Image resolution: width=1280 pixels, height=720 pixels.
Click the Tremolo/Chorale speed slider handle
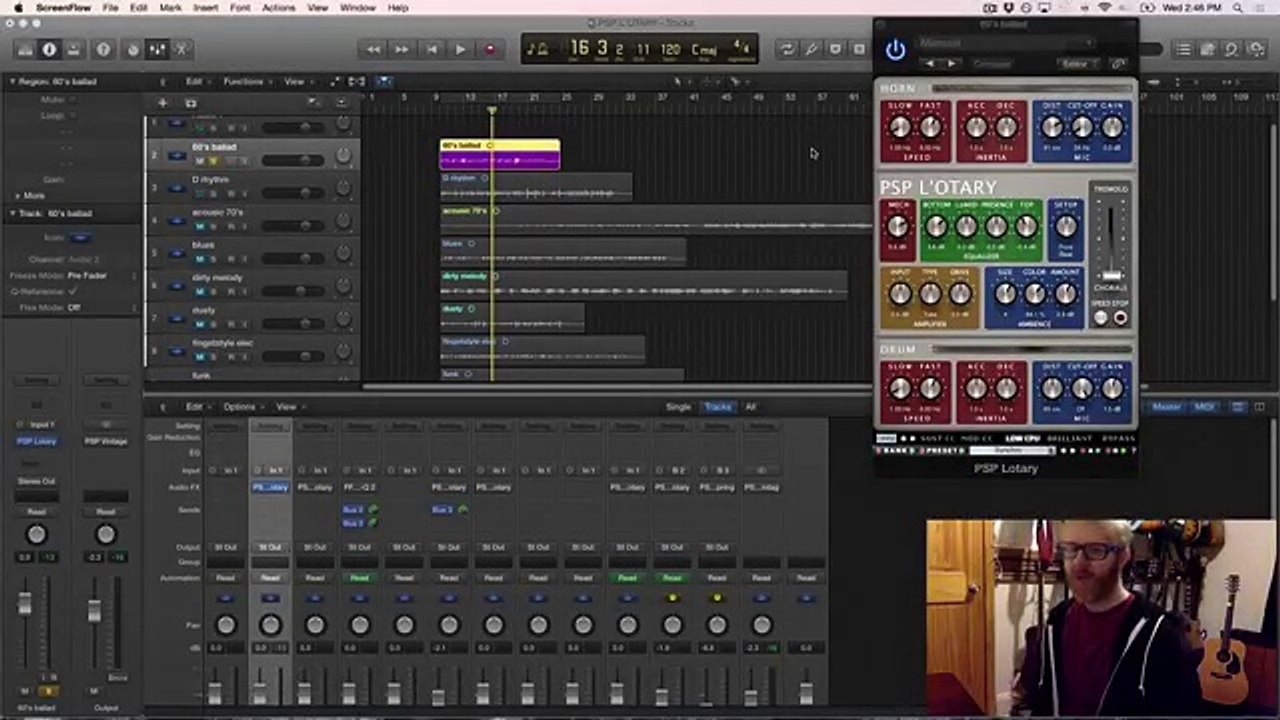1111,275
